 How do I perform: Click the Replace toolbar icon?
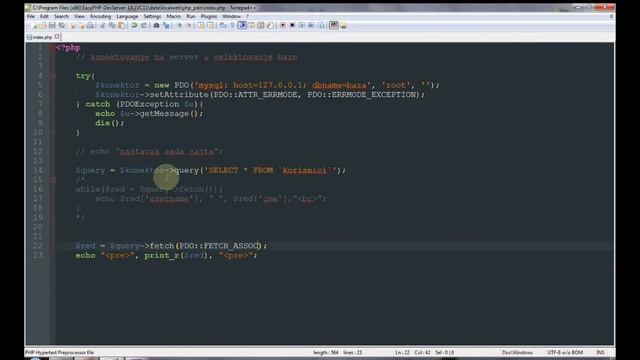click(x=166, y=25)
